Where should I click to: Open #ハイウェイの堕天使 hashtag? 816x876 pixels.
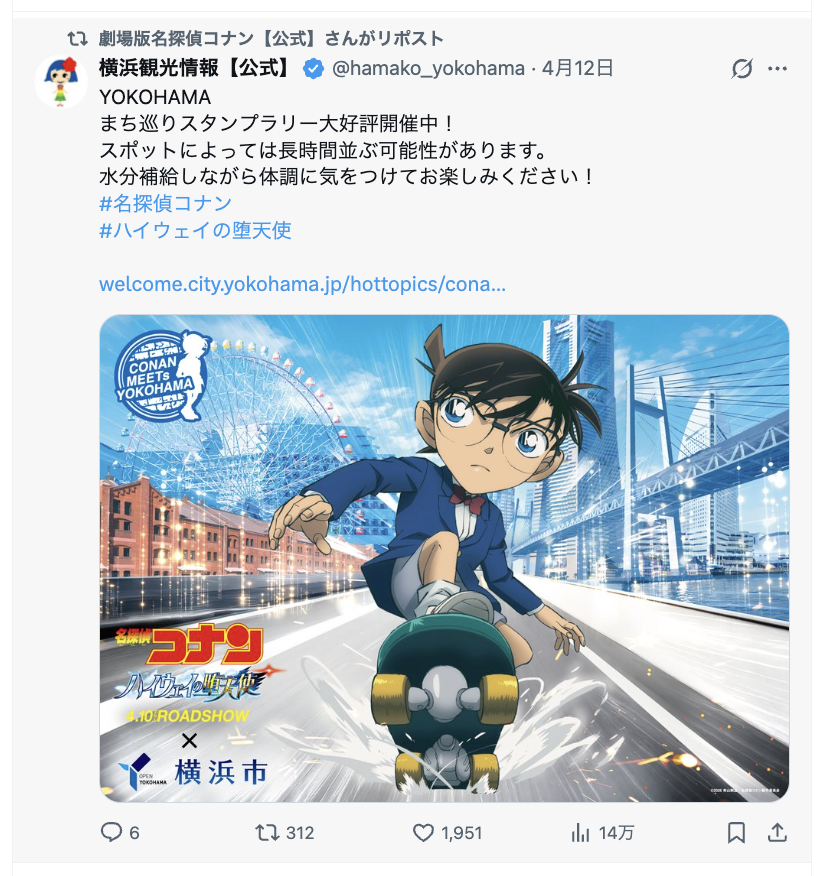coord(195,230)
